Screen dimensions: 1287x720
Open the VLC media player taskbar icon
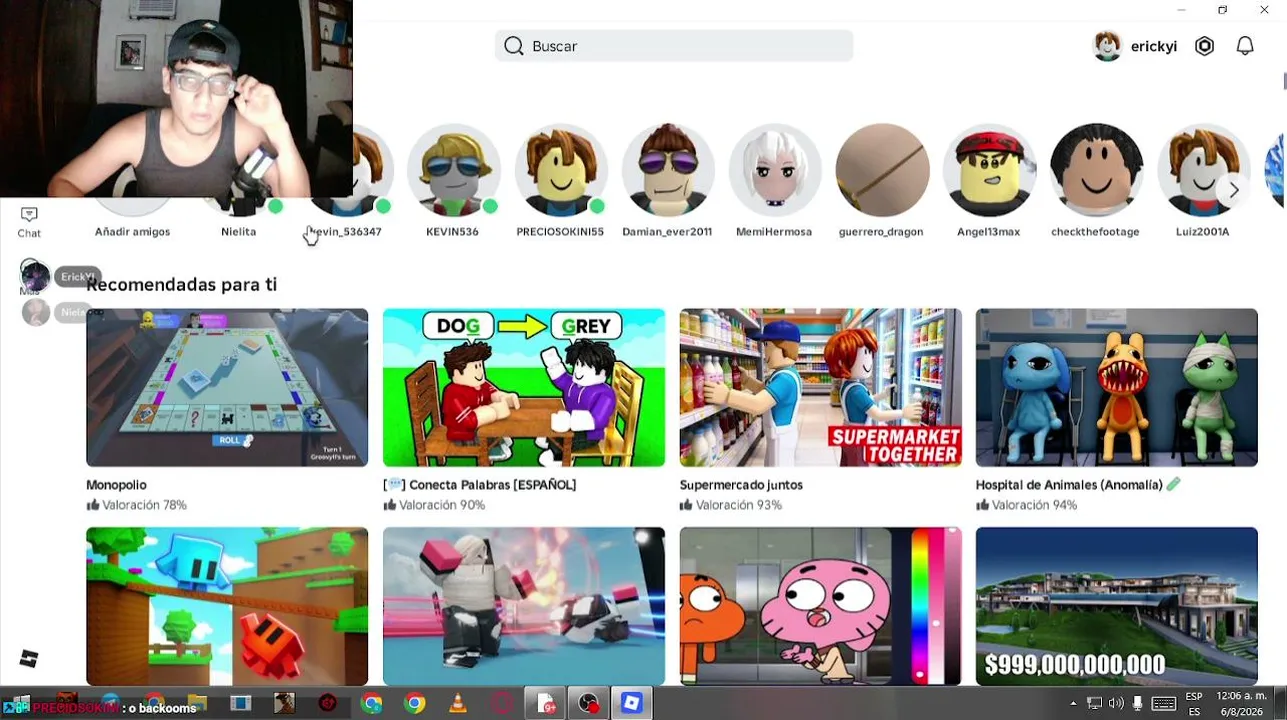[457, 703]
